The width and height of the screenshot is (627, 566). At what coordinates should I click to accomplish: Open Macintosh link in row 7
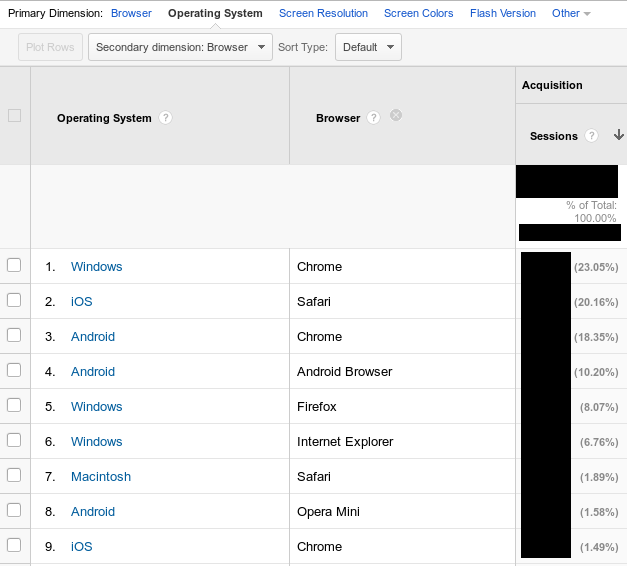[101, 476]
